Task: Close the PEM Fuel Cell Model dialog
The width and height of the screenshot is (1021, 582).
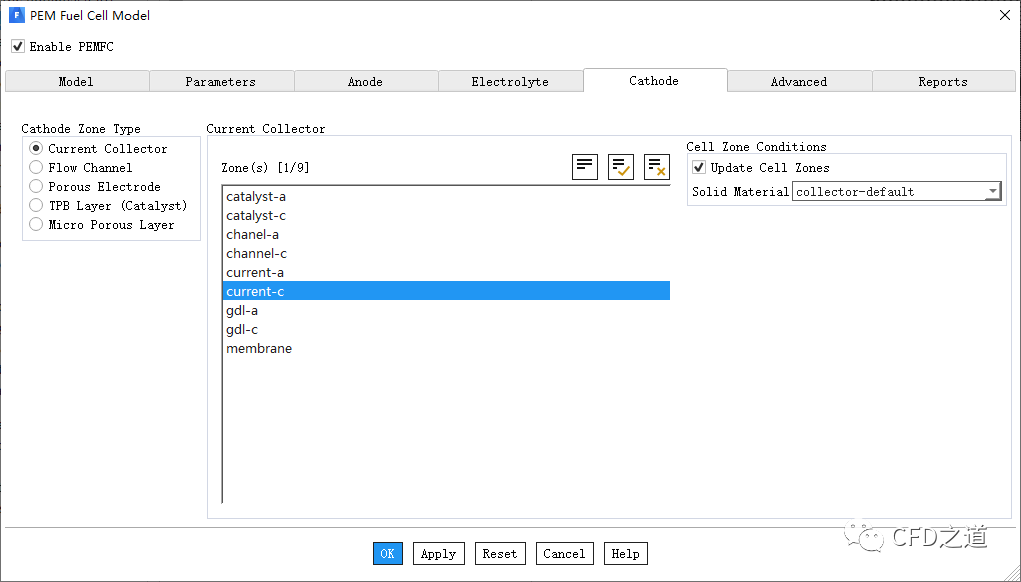Action: tap(1004, 15)
